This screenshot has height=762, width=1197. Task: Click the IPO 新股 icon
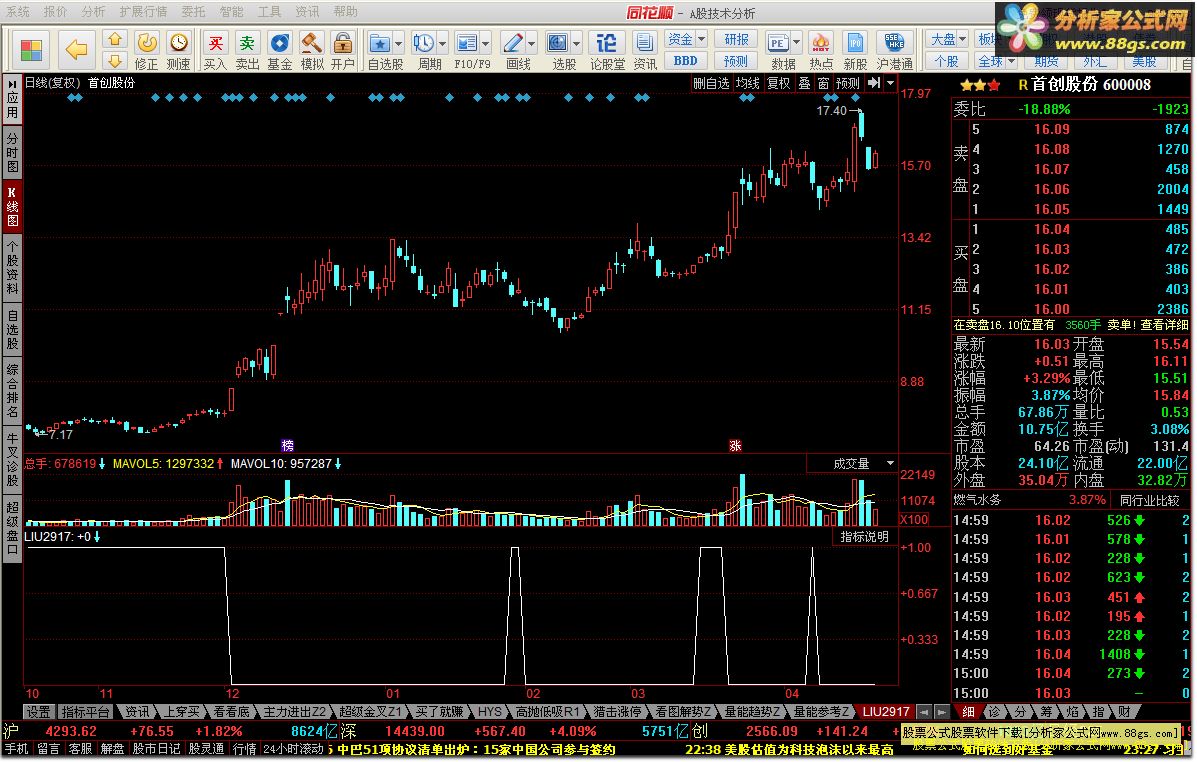855,43
